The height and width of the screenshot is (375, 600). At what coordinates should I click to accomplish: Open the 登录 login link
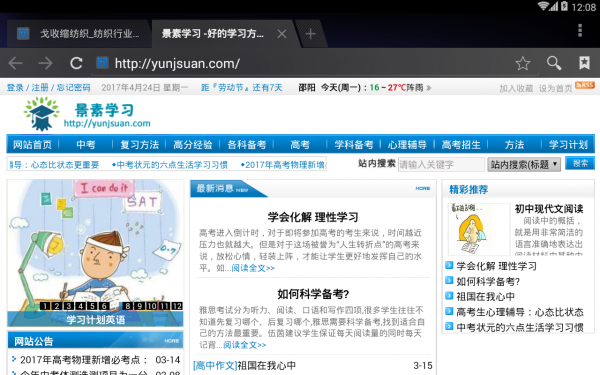click(x=15, y=88)
